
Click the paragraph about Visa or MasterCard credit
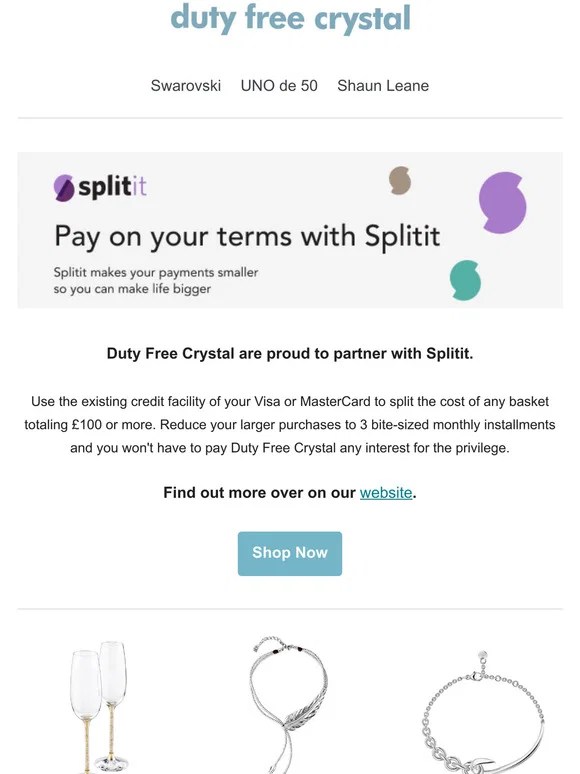290,425
